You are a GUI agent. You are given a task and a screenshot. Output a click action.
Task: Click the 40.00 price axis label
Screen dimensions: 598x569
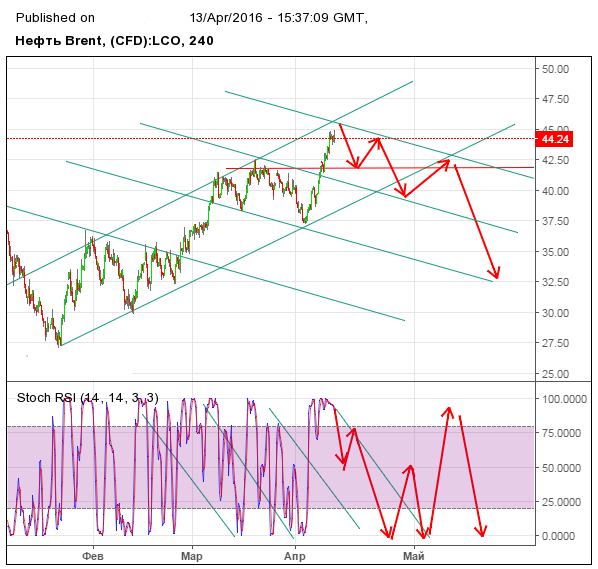coord(555,191)
